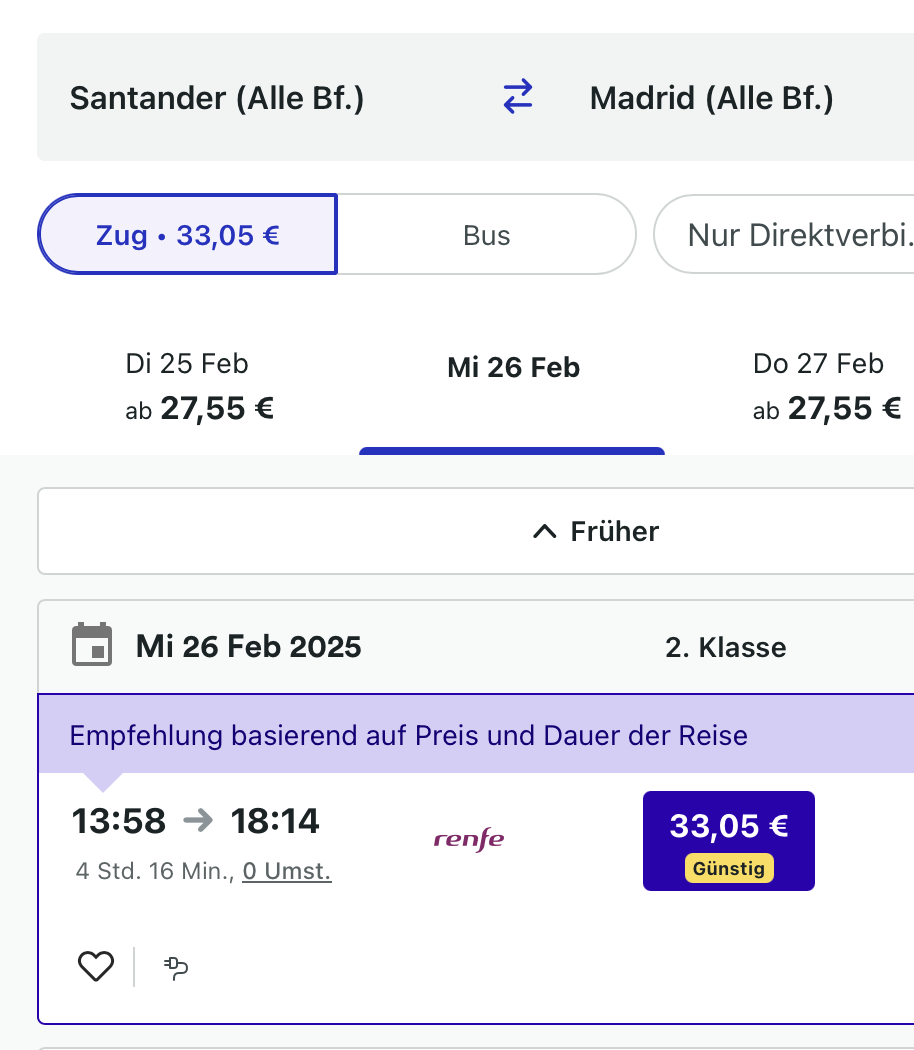
Task: Click the power outlet amenity icon
Action: [x=176, y=967]
